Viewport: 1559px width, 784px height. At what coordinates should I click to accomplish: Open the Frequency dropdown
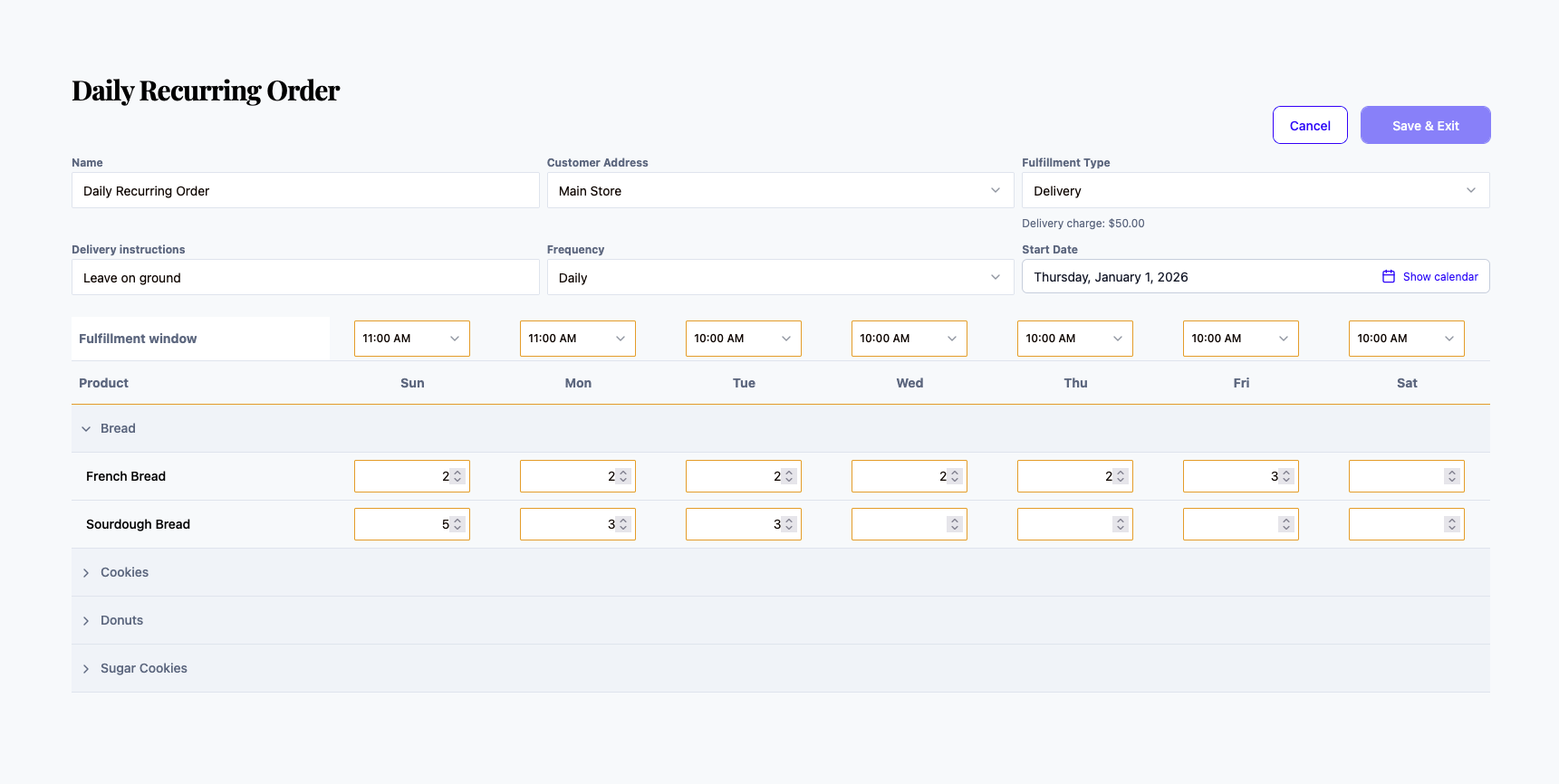[779, 278]
